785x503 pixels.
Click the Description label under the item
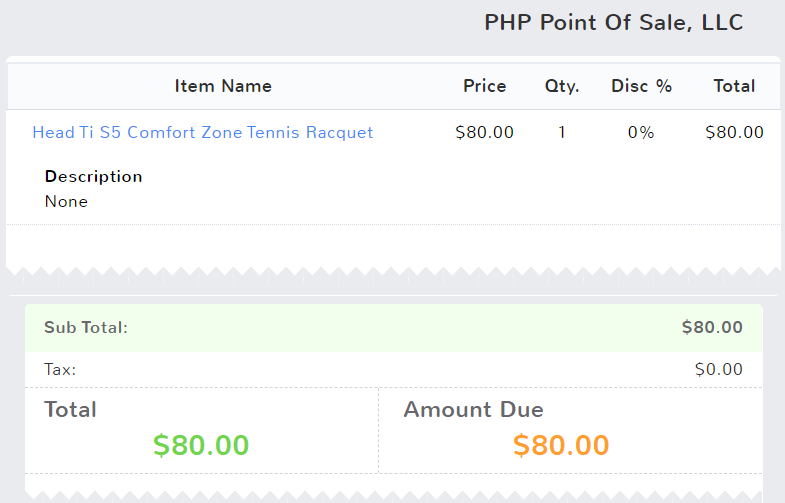pos(94,176)
